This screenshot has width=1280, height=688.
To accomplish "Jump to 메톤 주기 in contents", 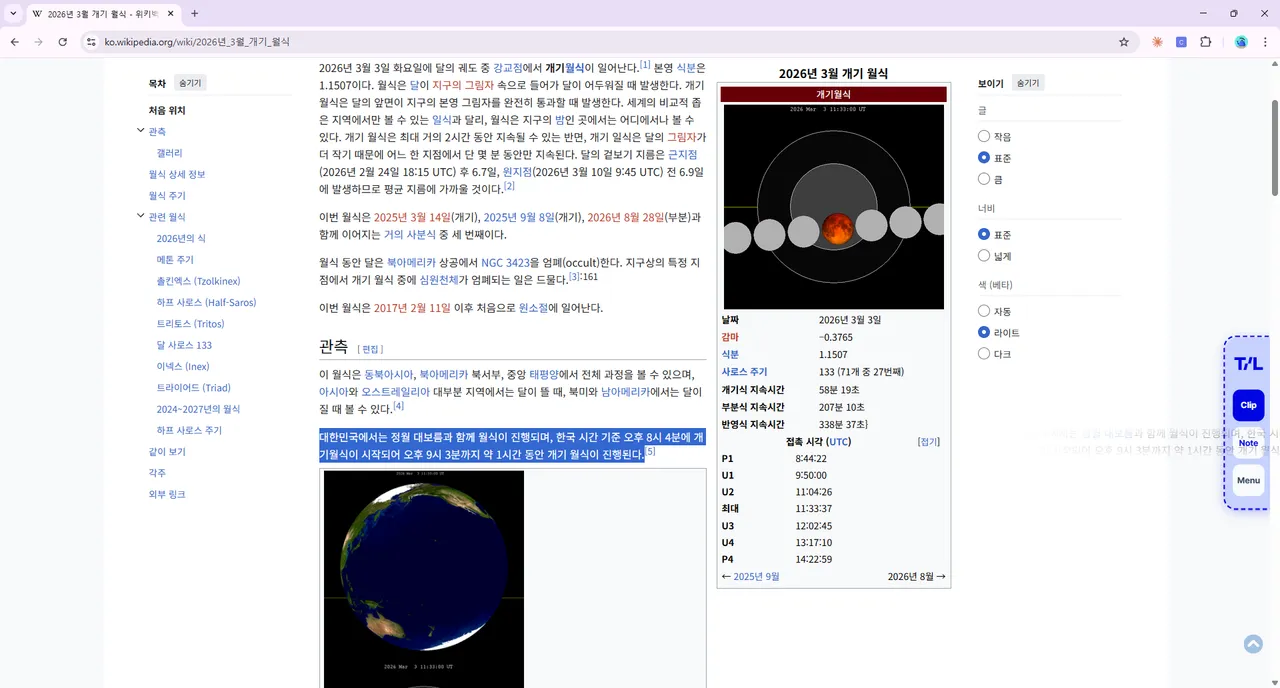I will (175, 260).
